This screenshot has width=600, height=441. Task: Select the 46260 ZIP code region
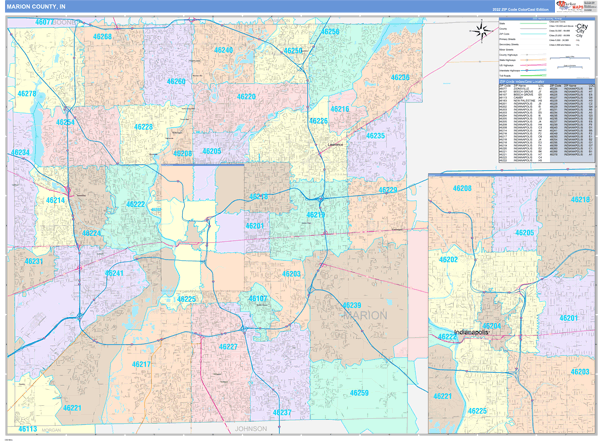click(x=176, y=82)
